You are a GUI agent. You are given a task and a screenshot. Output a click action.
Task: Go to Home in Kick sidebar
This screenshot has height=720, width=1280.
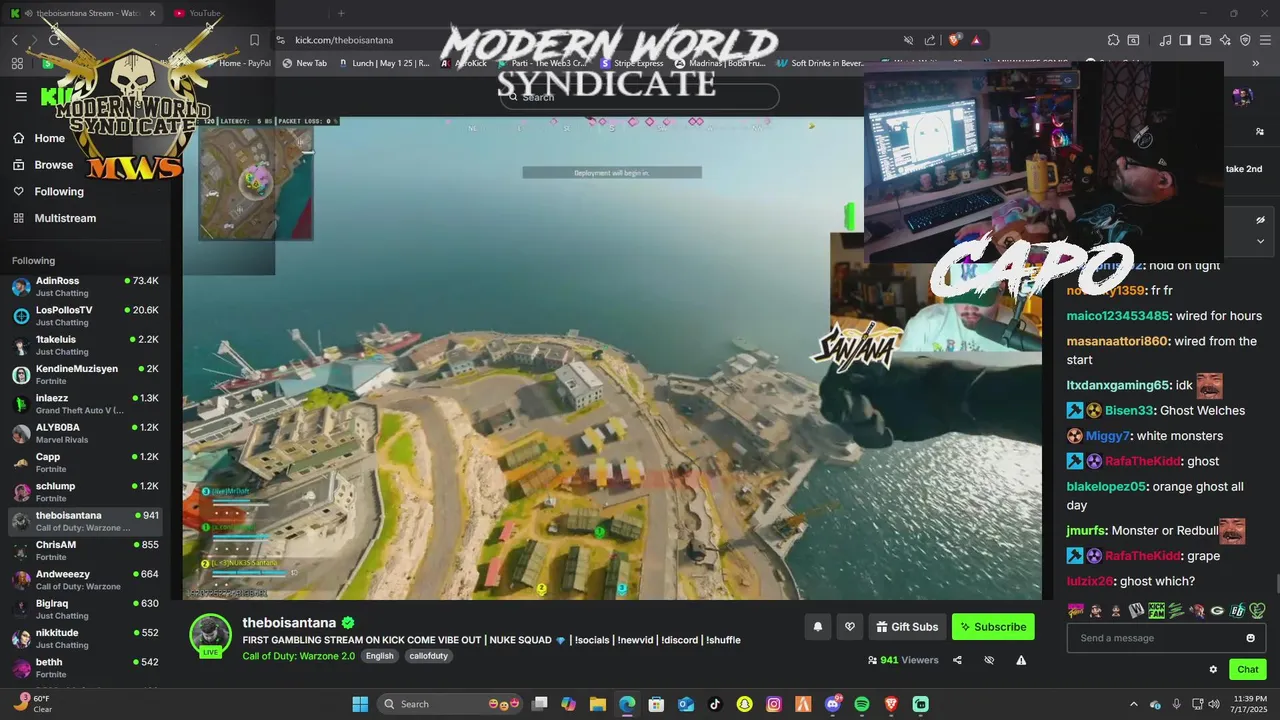[40, 139]
